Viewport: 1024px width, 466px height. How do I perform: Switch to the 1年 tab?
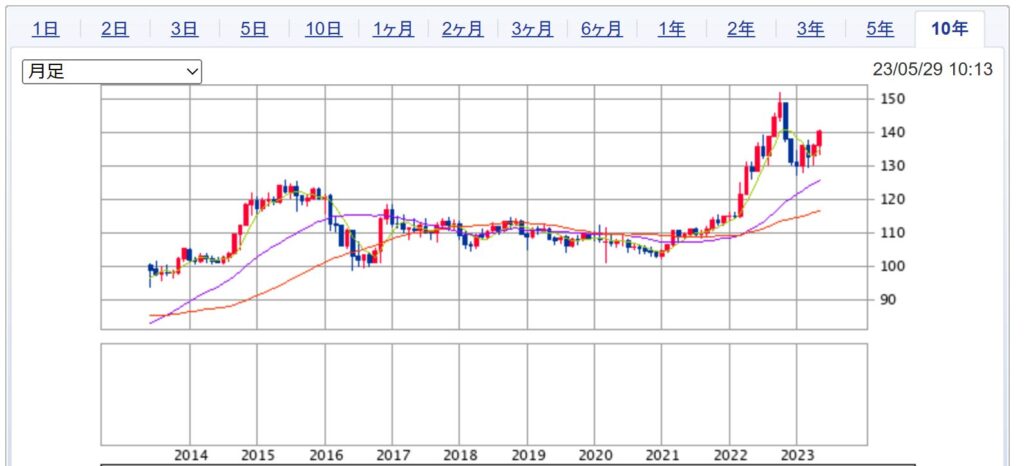671,29
